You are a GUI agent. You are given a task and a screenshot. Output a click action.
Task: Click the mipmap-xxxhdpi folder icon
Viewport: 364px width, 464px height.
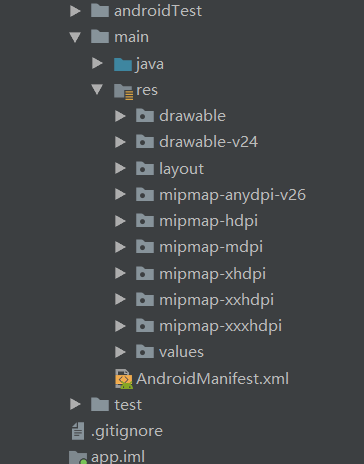pos(145,325)
